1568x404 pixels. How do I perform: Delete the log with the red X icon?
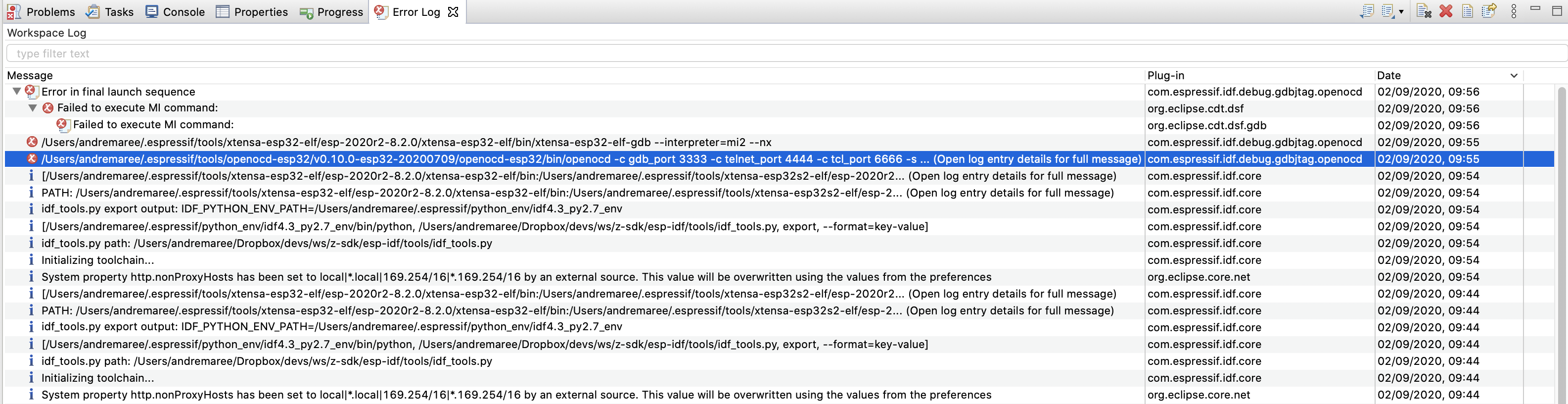point(1446,11)
